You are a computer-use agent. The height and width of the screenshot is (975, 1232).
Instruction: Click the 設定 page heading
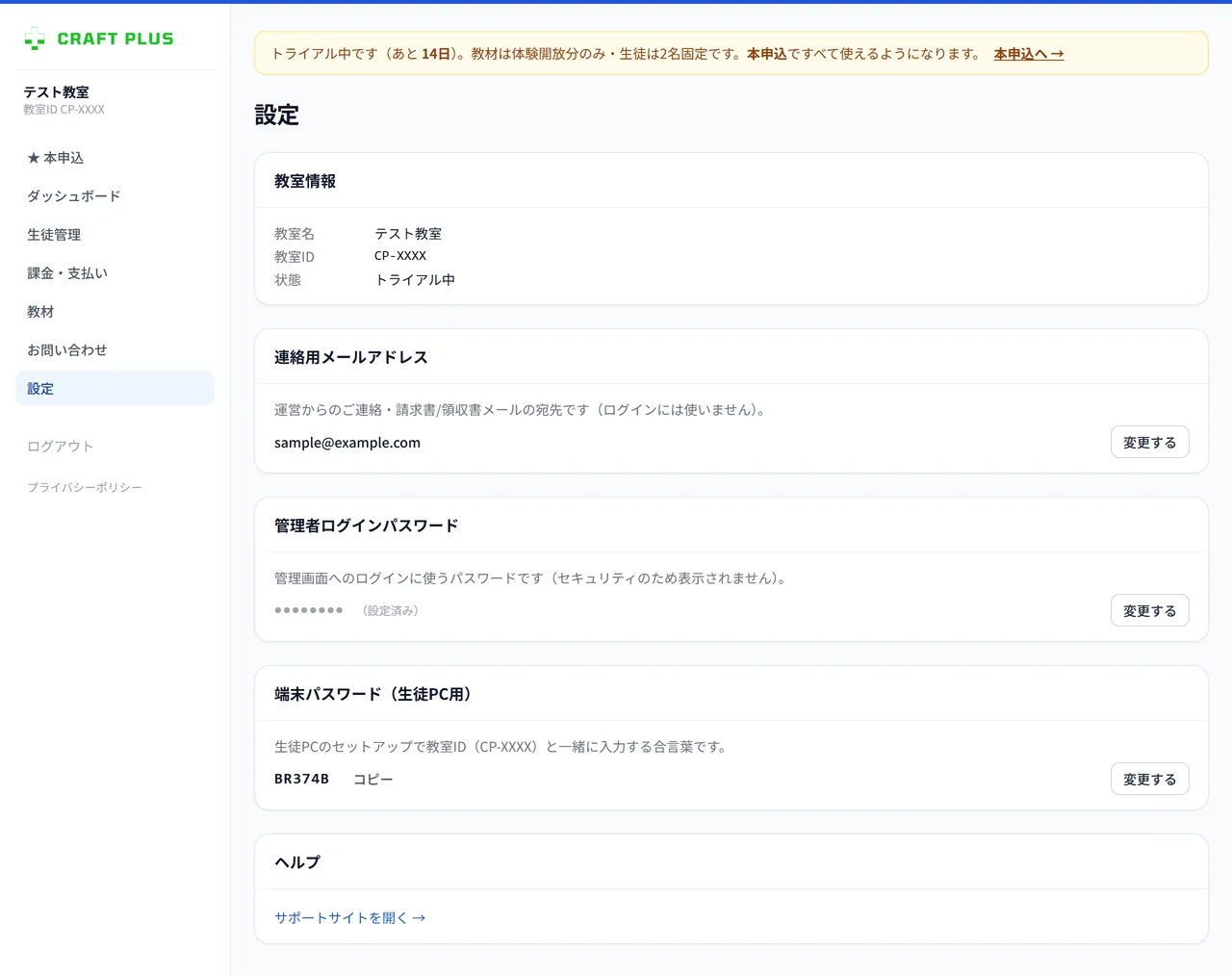277,115
